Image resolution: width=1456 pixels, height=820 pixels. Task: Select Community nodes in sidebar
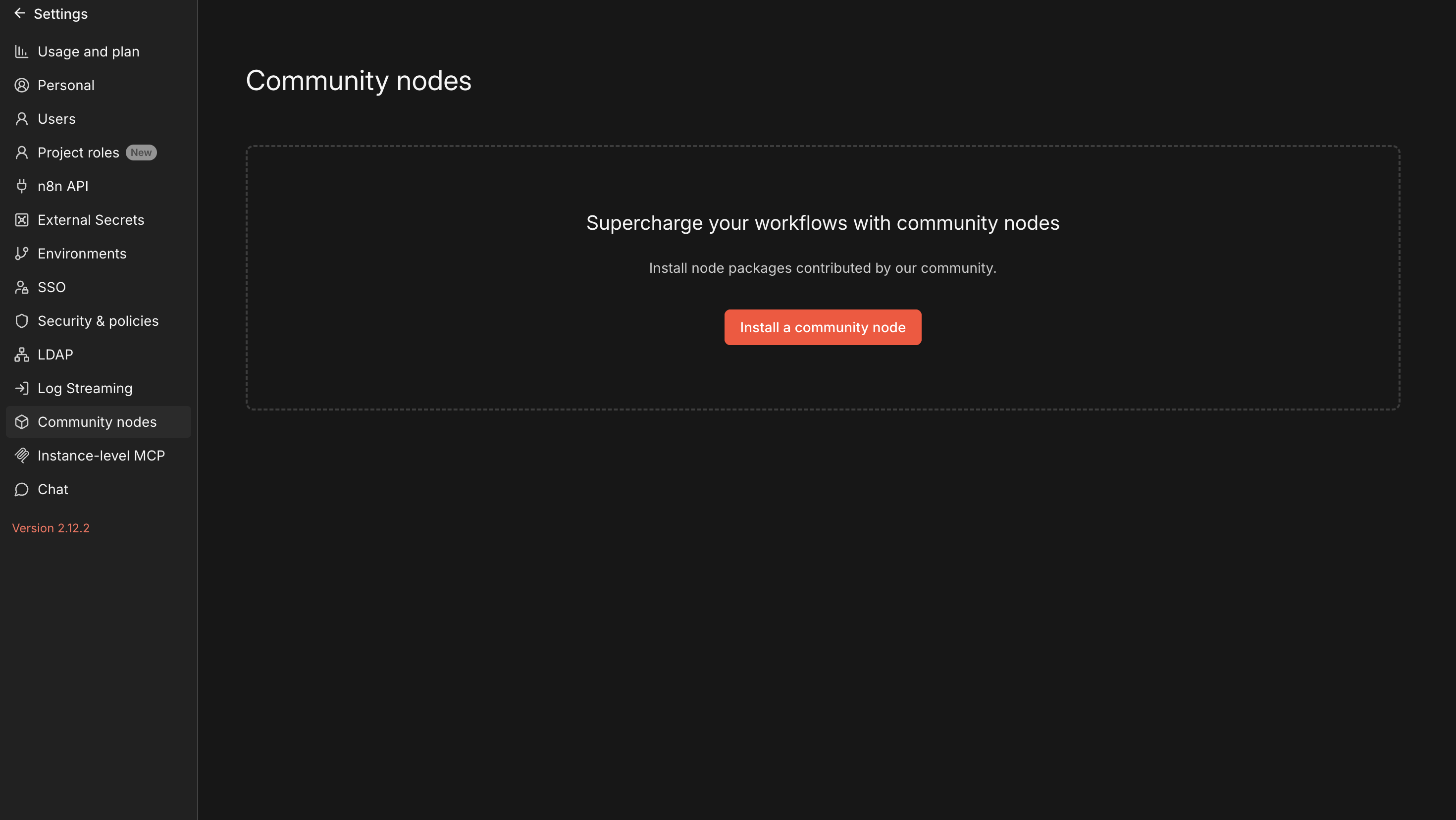pos(97,422)
